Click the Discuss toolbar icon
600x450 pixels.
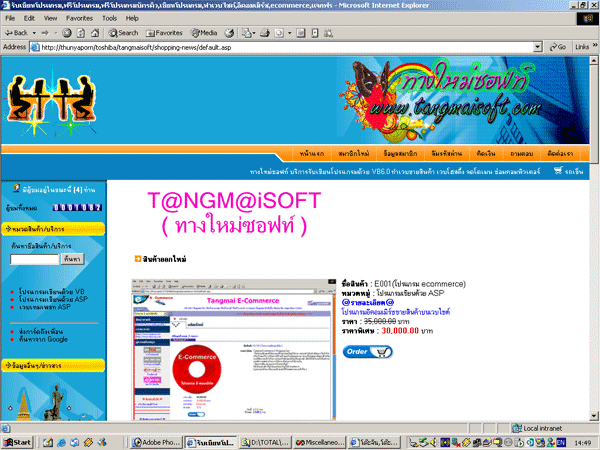click(301, 33)
